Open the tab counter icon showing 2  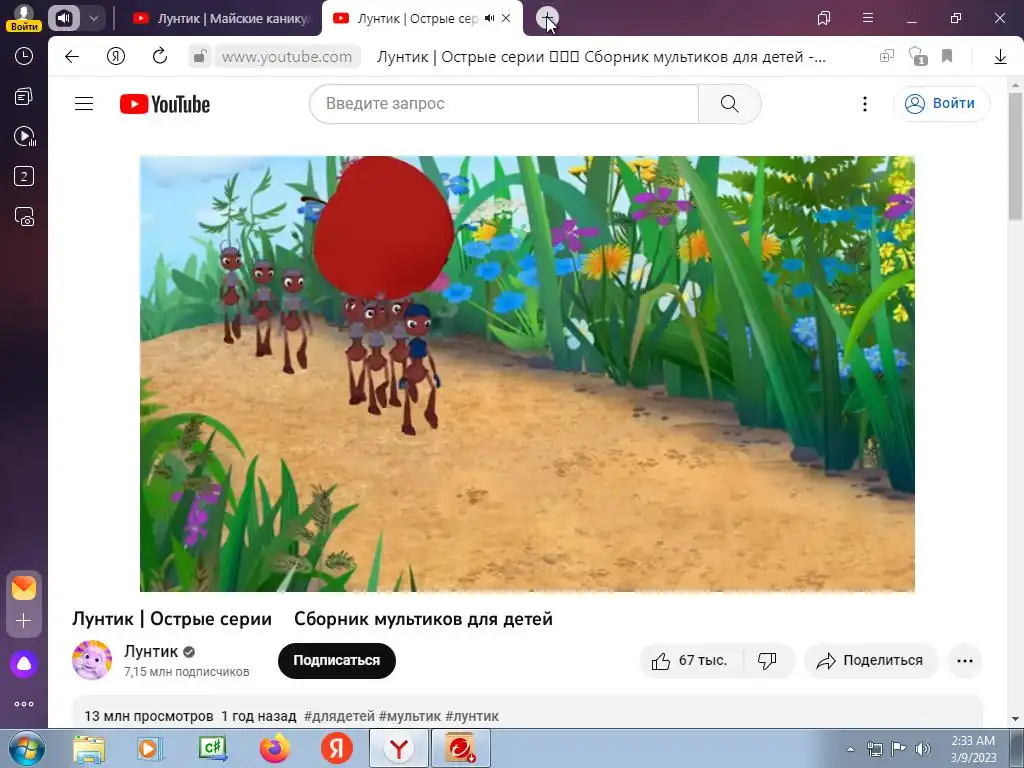click(x=24, y=176)
